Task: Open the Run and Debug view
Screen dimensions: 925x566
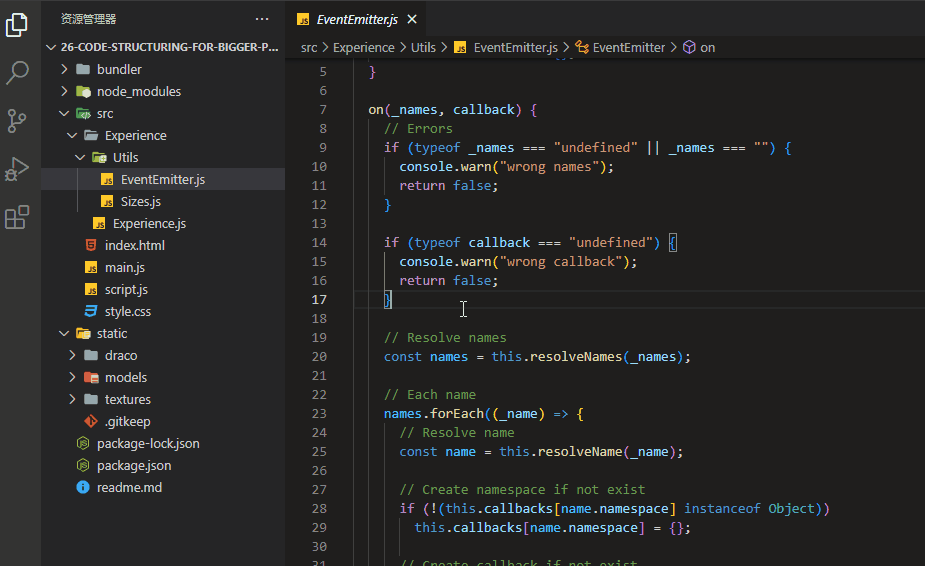Action: 17,169
